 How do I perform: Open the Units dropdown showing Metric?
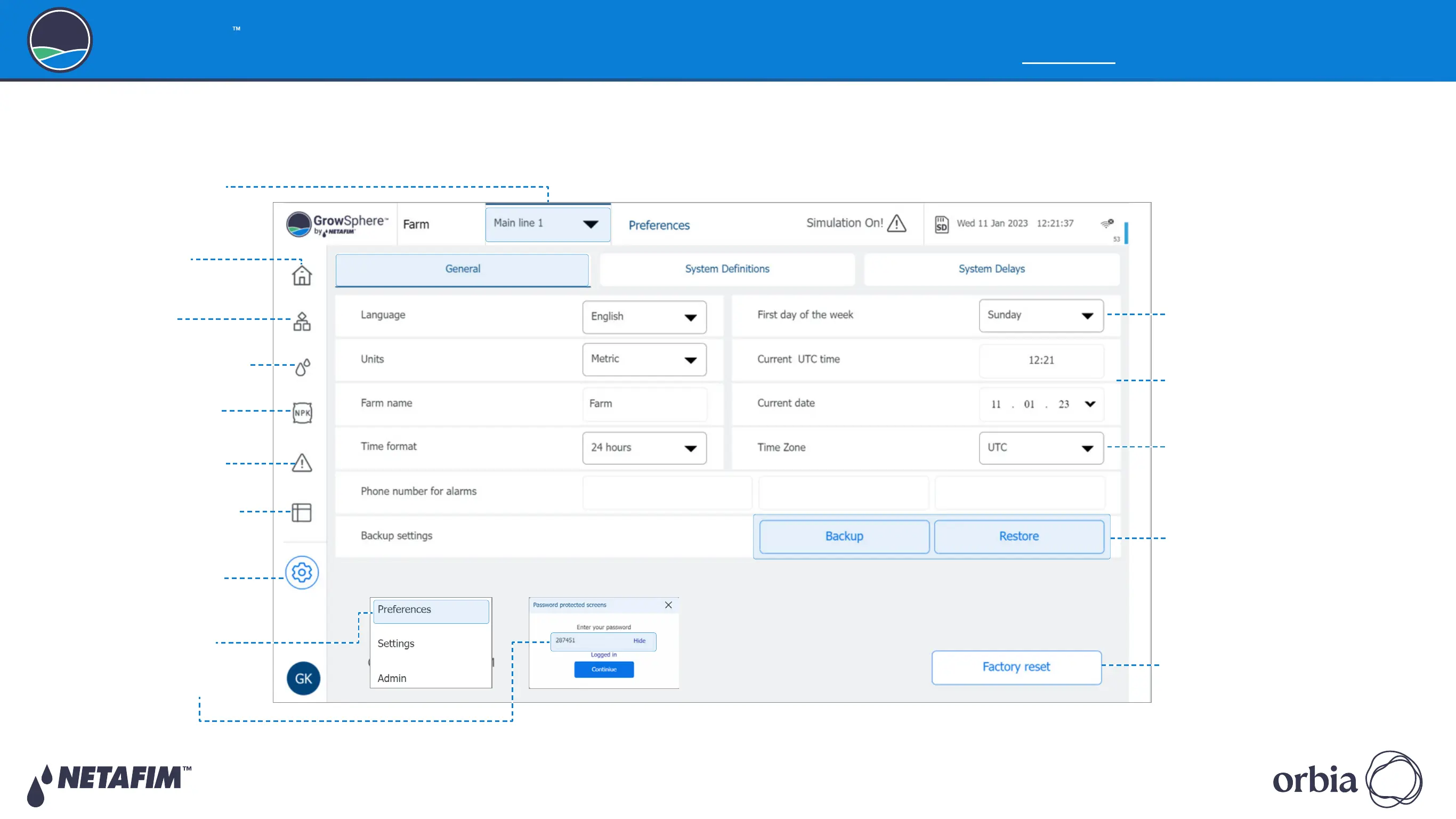644,359
